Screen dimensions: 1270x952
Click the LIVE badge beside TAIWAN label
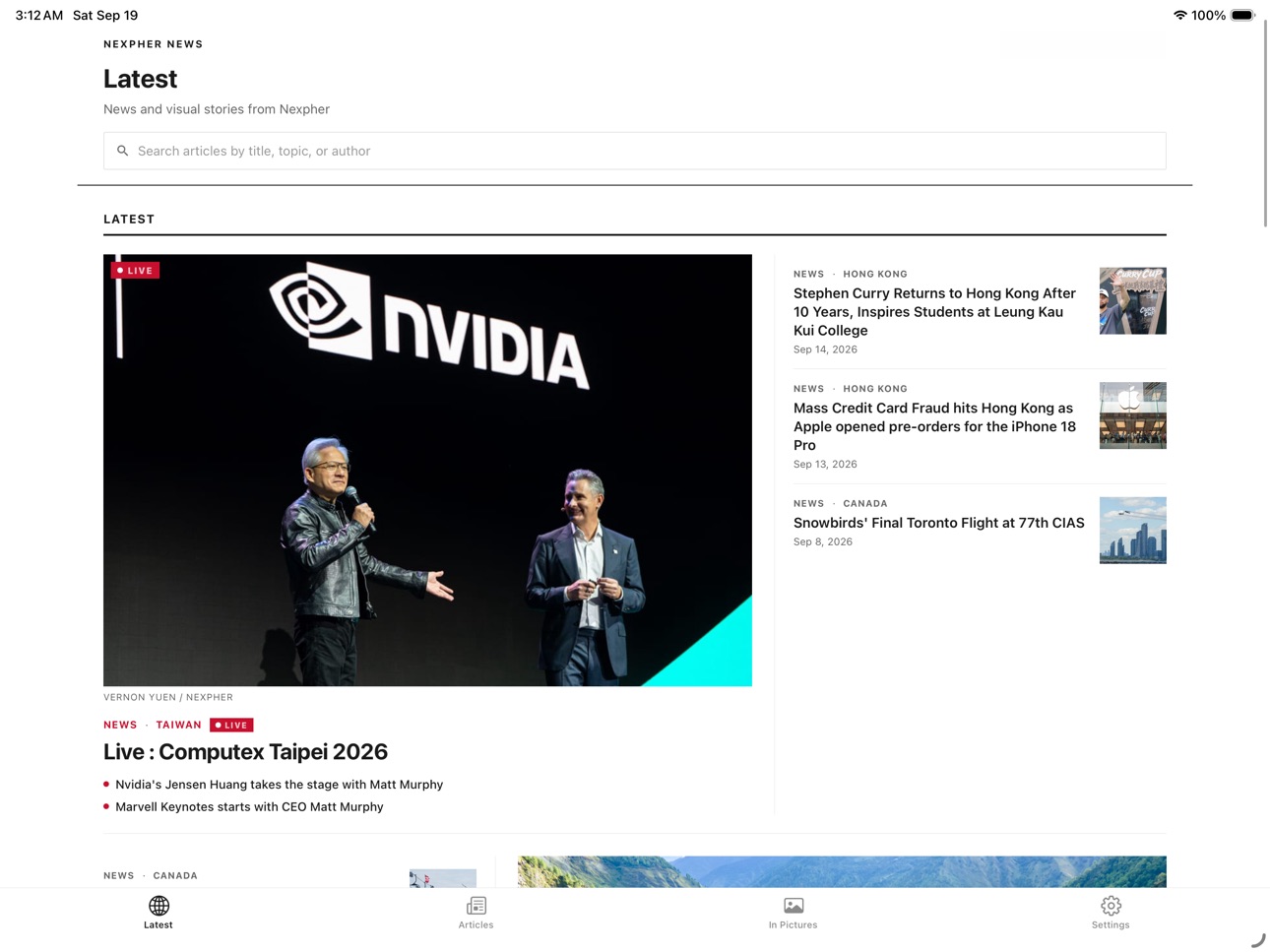point(231,725)
